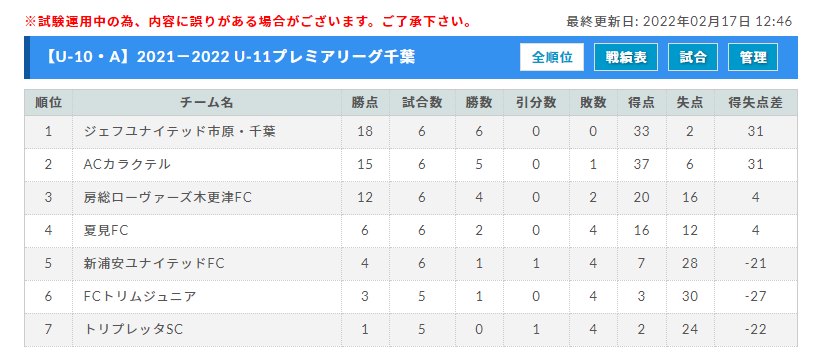Screen dimensions: 815x361
Task: Click the 勝点 column header
Action: (x=365, y=103)
